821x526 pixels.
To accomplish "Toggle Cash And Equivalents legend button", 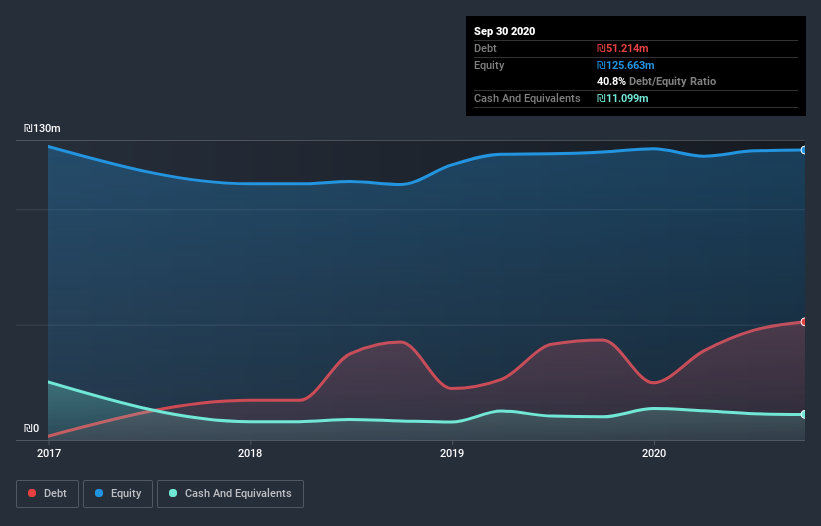I will [x=230, y=494].
